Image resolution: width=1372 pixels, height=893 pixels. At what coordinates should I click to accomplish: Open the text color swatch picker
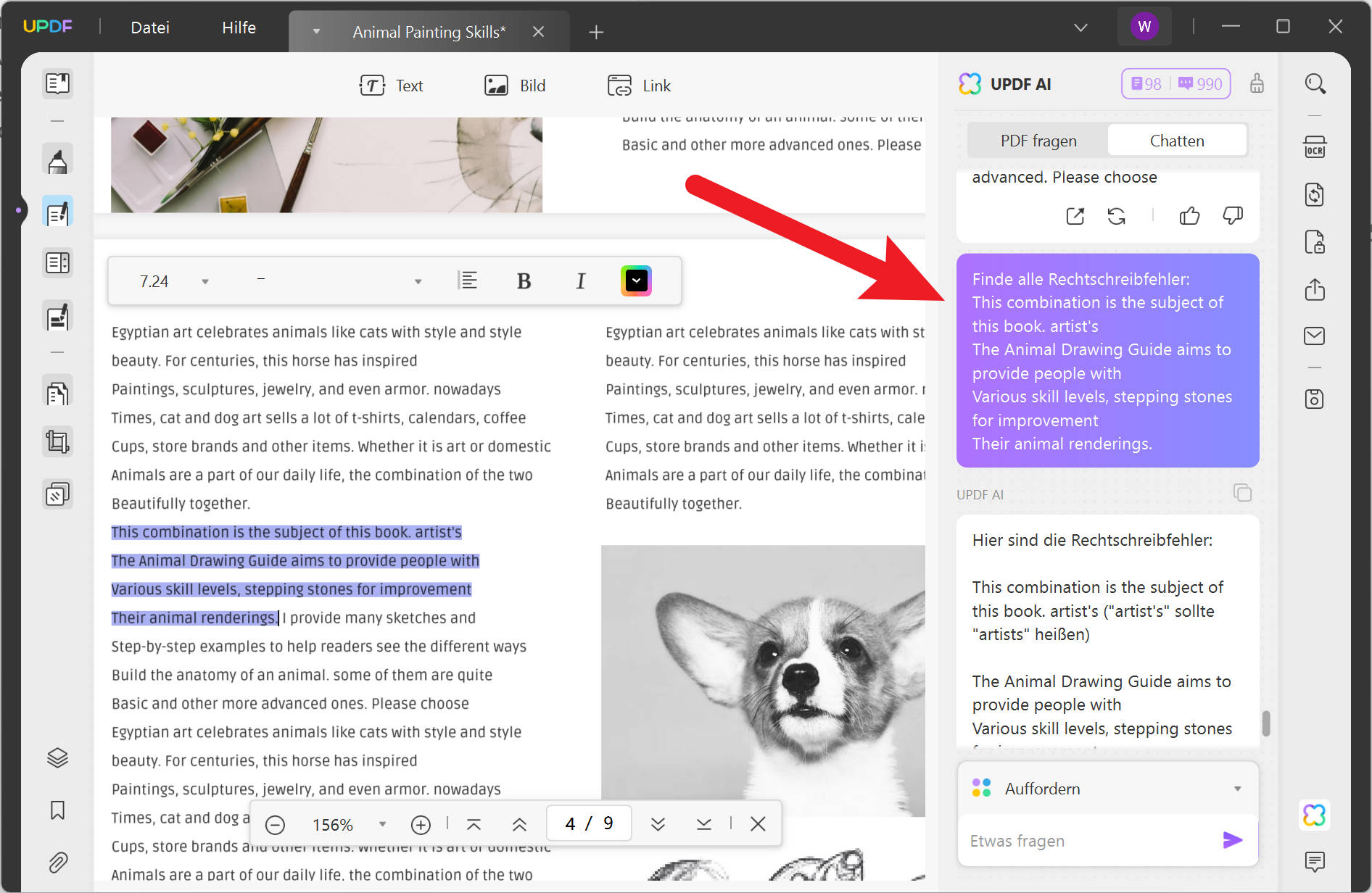pyautogui.click(x=636, y=281)
